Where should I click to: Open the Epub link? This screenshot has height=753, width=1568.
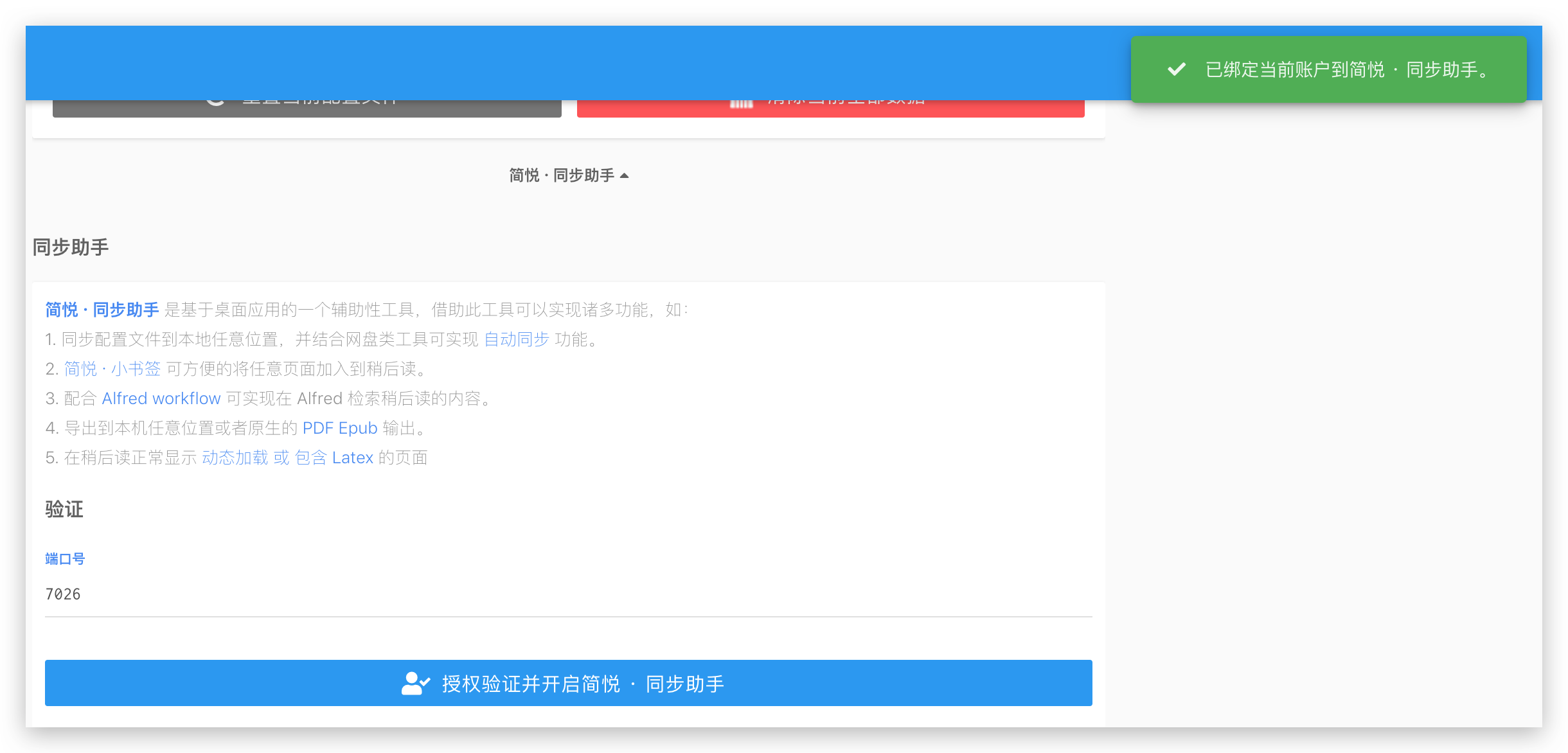pyautogui.click(x=358, y=428)
